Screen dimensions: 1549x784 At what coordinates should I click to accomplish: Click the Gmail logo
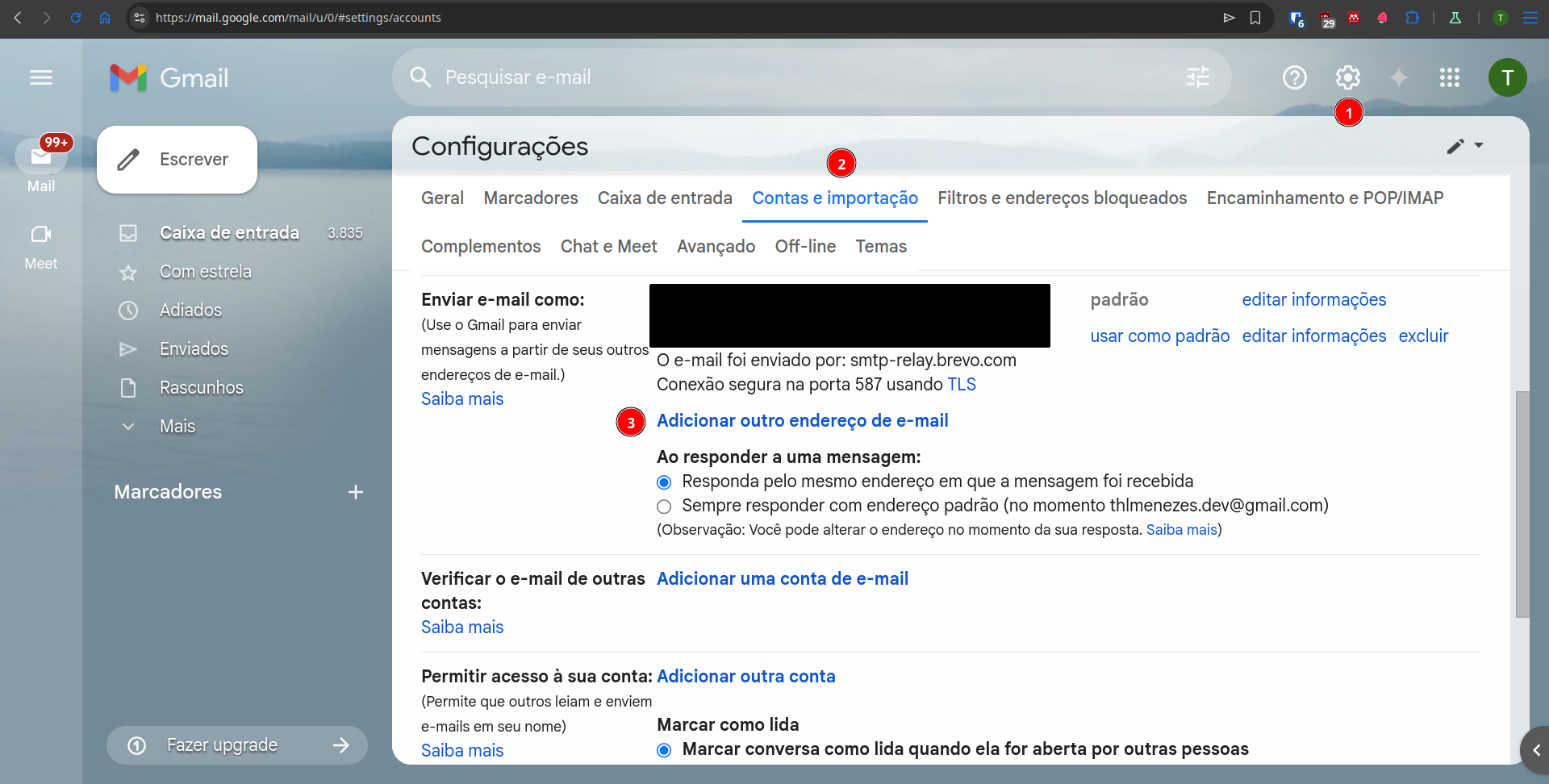pyautogui.click(x=169, y=77)
